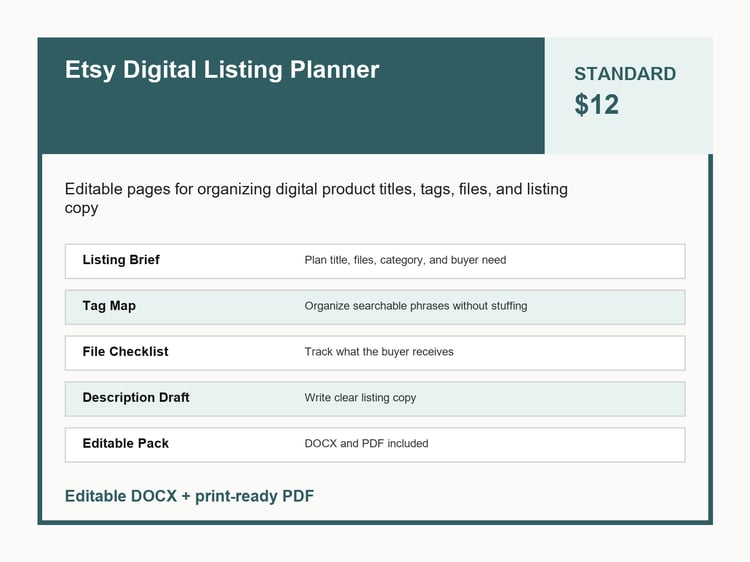Select the Description Draft row
The image size is (750, 562).
click(375, 399)
